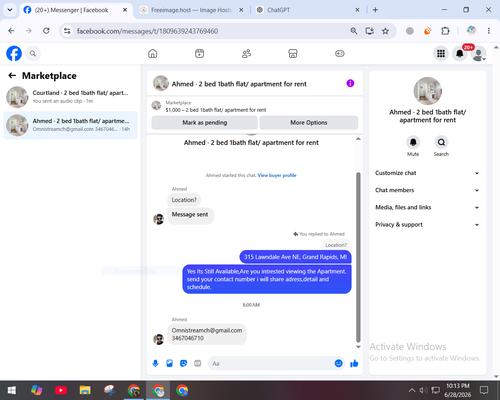Open the Chrome three-dot menu
The image size is (500, 400).
(x=489, y=31)
